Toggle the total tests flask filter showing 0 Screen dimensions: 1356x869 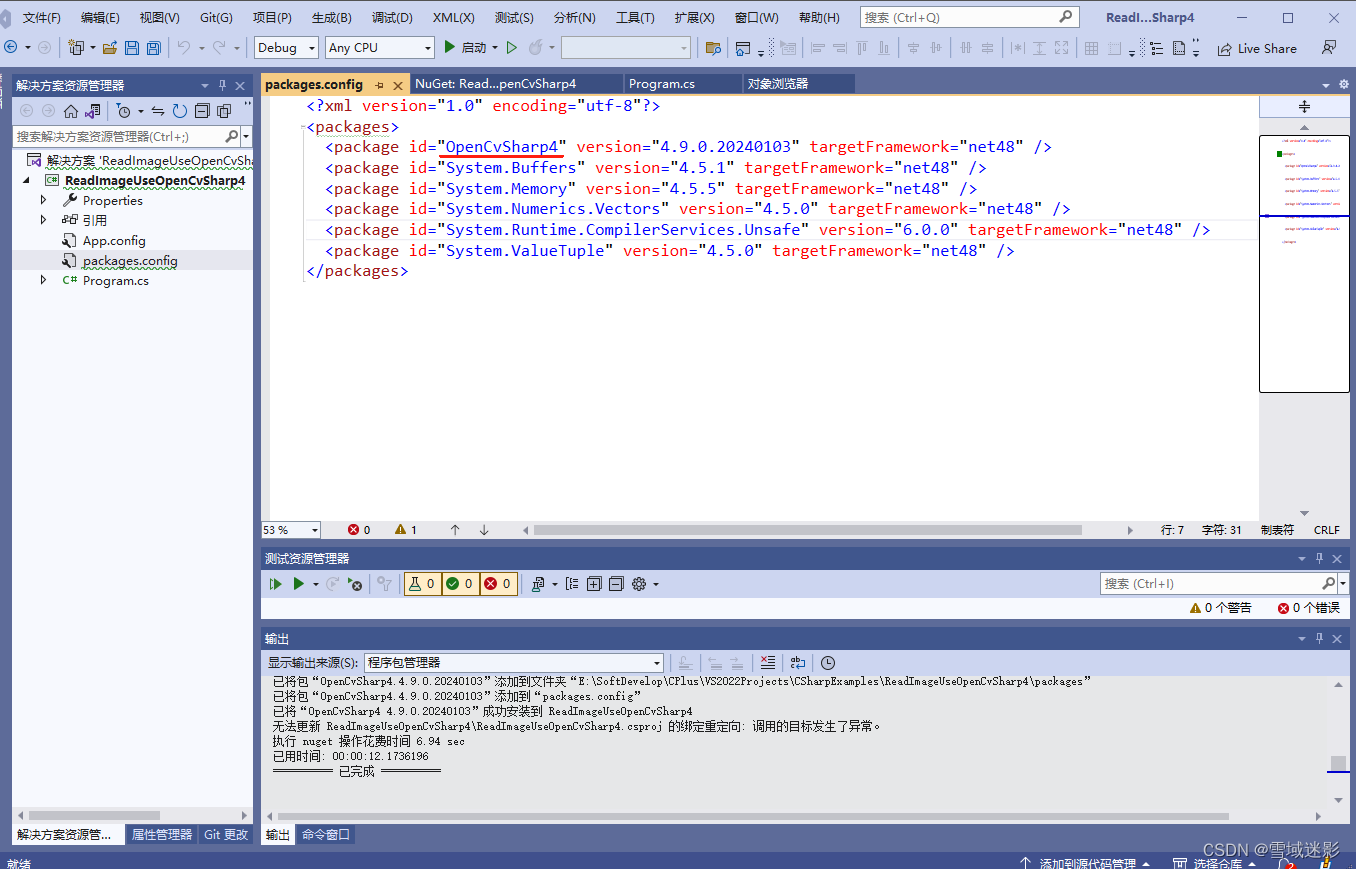pos(422,584)
